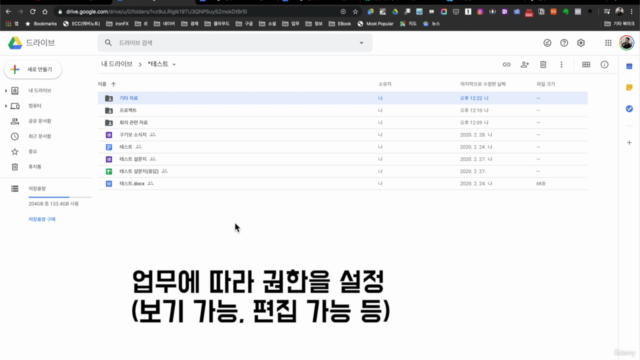Select the 구기모 소식지 form file
Viewport: 640px width, 360px height.
pos(342,135)
